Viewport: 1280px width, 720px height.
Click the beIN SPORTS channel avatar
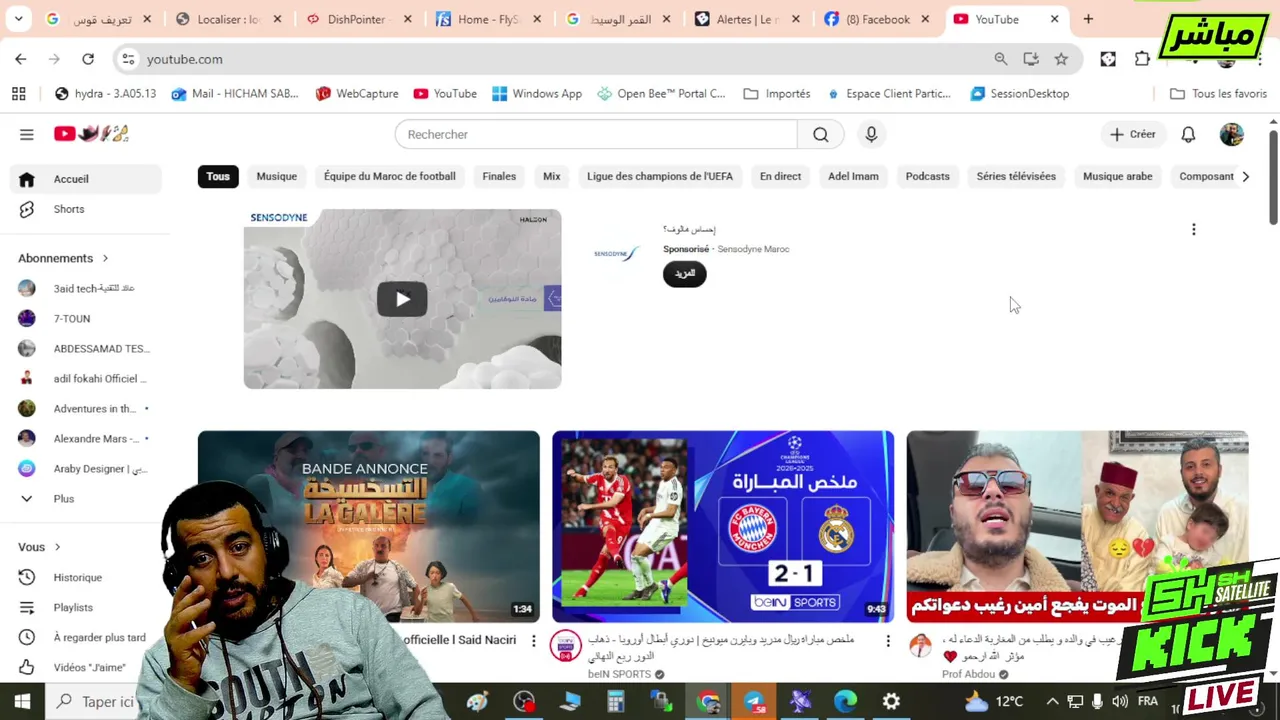(566, 645)
